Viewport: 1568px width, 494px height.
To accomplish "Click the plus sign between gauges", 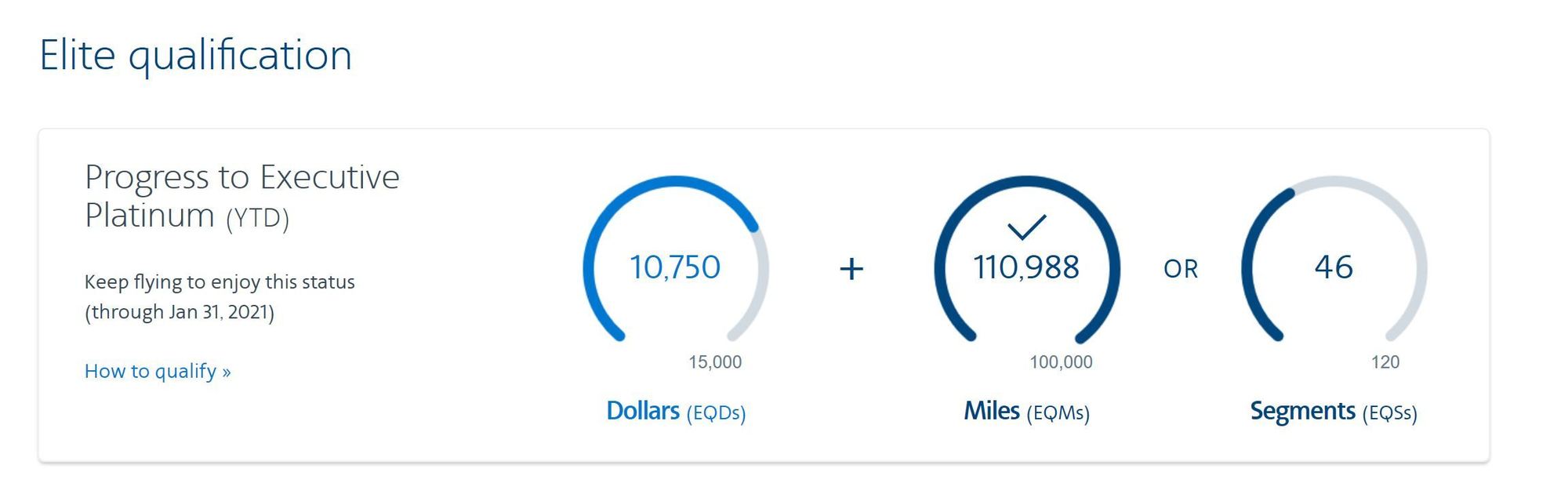I will click(x=851, y=269).
